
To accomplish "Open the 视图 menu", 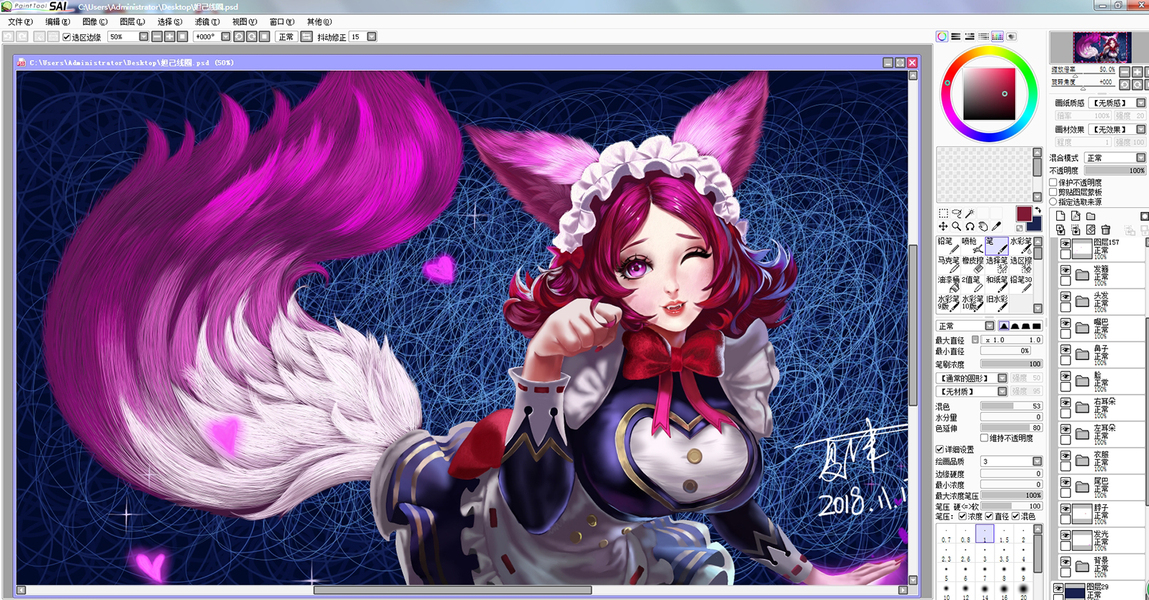I will pos(244,22).
